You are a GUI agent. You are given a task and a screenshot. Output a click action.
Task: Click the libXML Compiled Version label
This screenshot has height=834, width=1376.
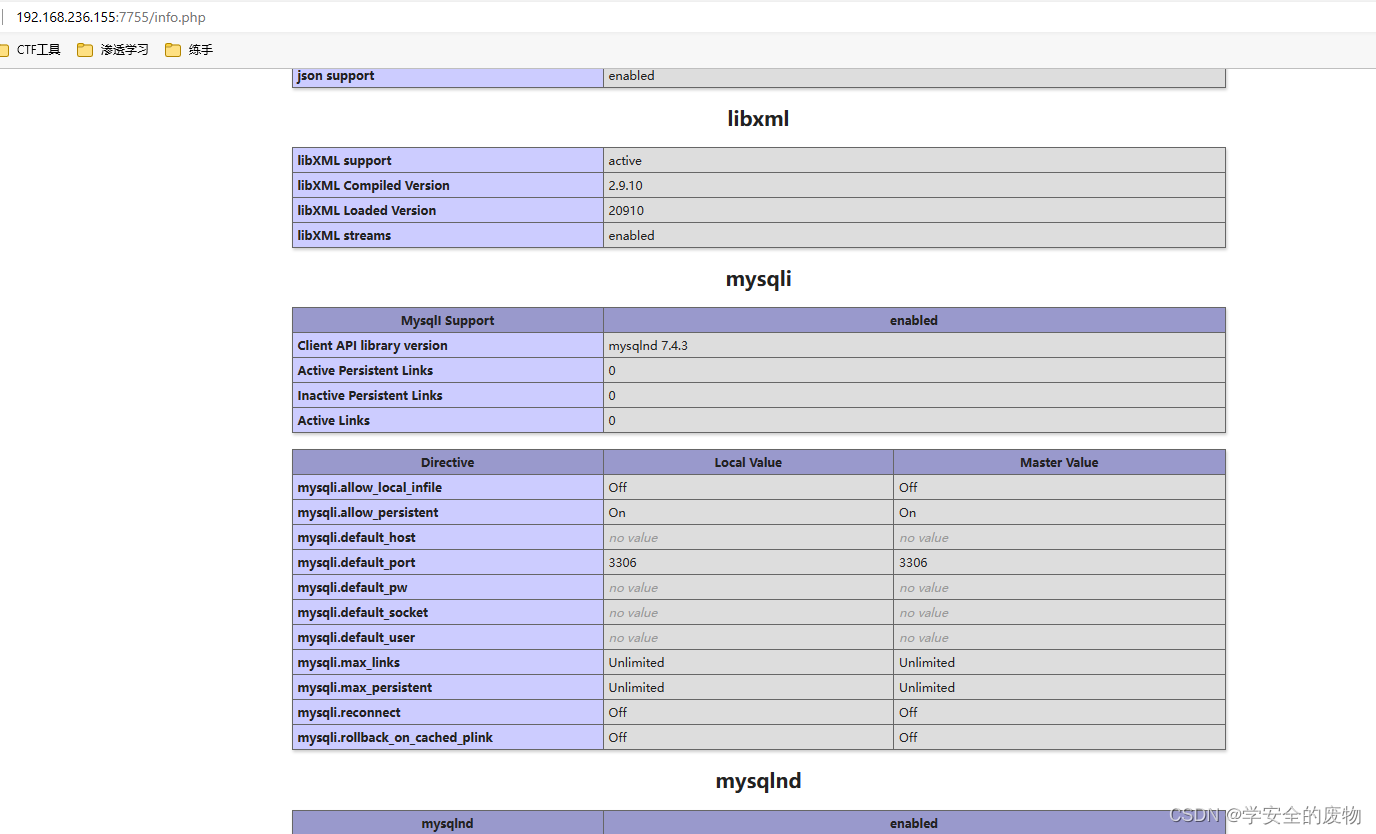(373, 185)
